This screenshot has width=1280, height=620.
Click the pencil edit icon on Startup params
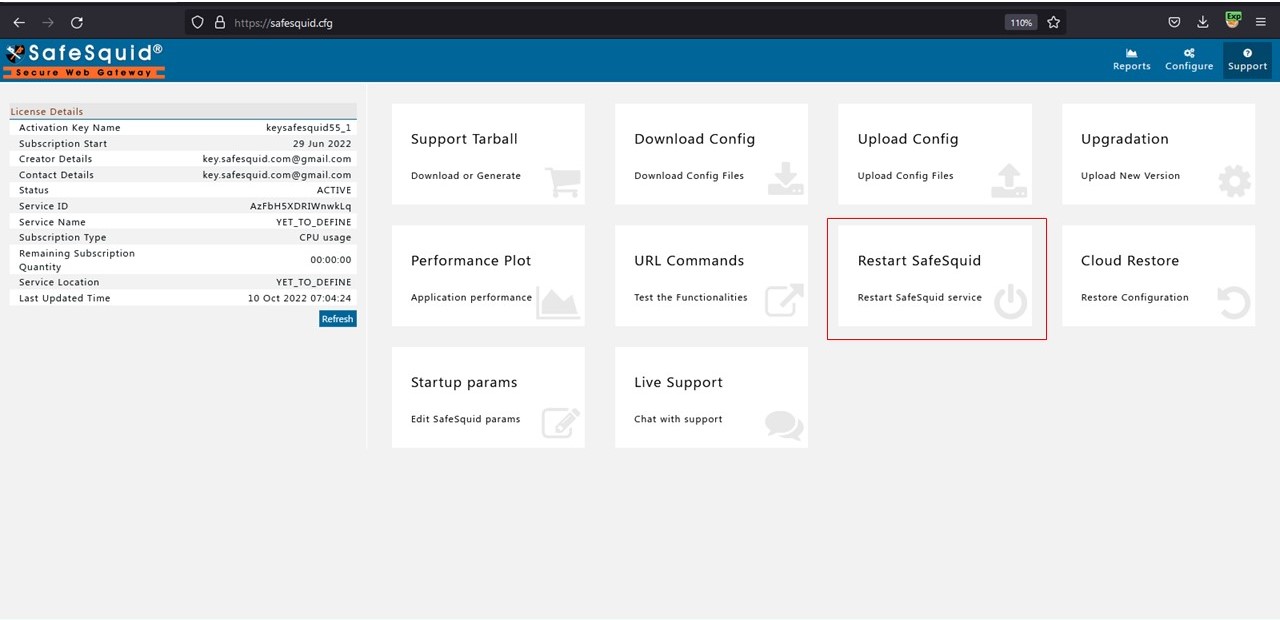561,423
